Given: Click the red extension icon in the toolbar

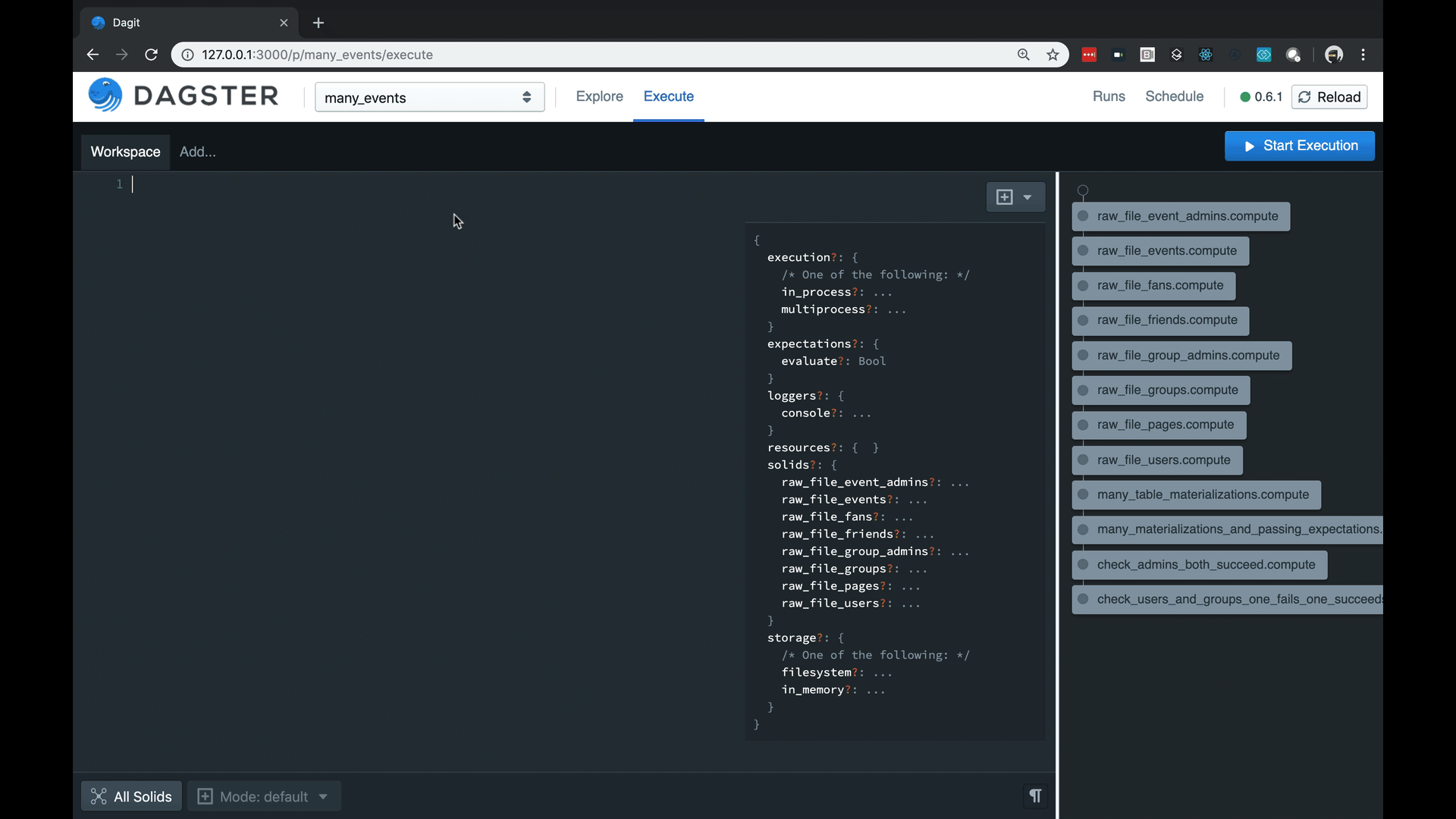Looking at the screenshot, I should [x=1089, y=55].
